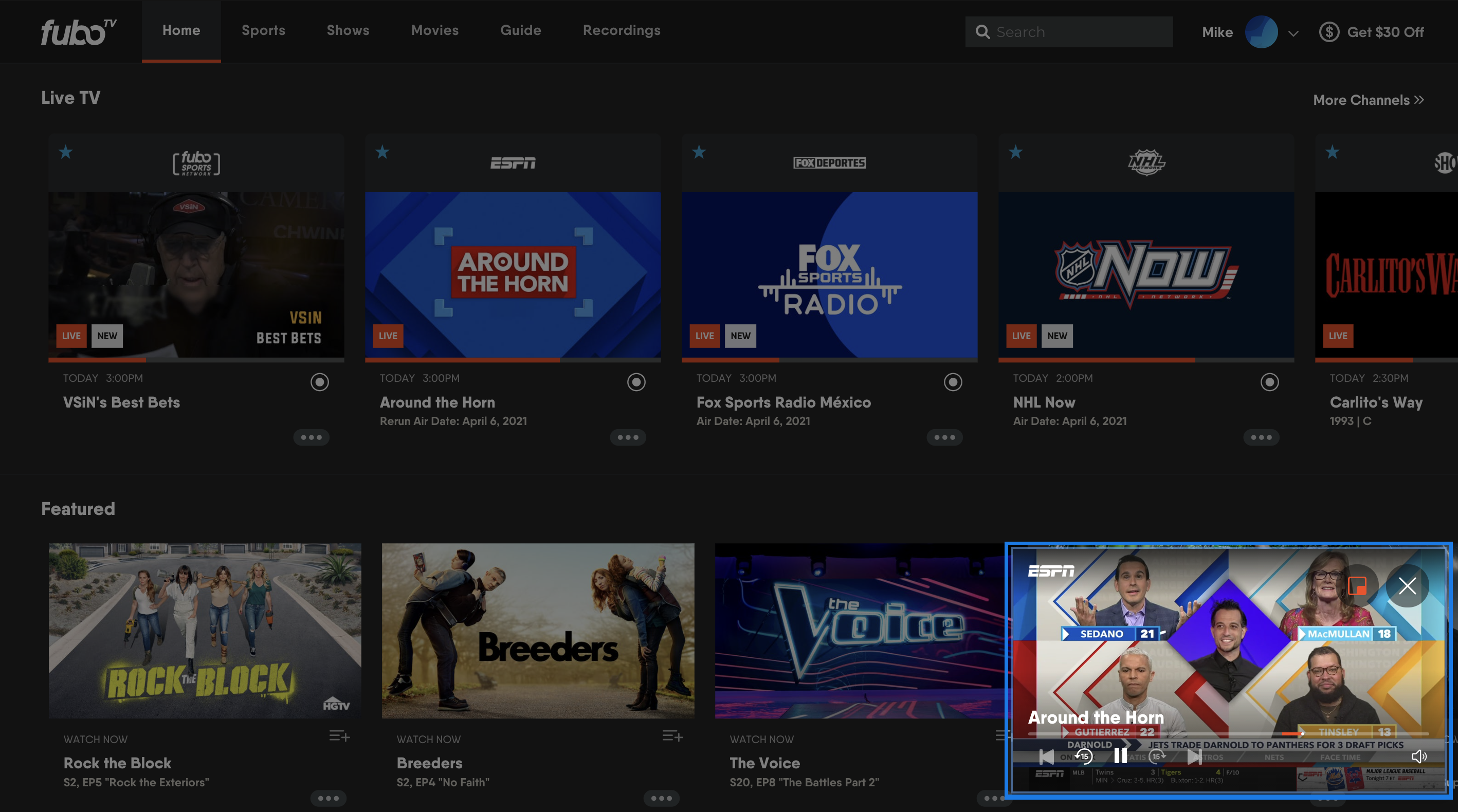Add Rock the Block to my list
This screenshot has height=812, width=1458.
pyautogui.click(x=340, y=735)
